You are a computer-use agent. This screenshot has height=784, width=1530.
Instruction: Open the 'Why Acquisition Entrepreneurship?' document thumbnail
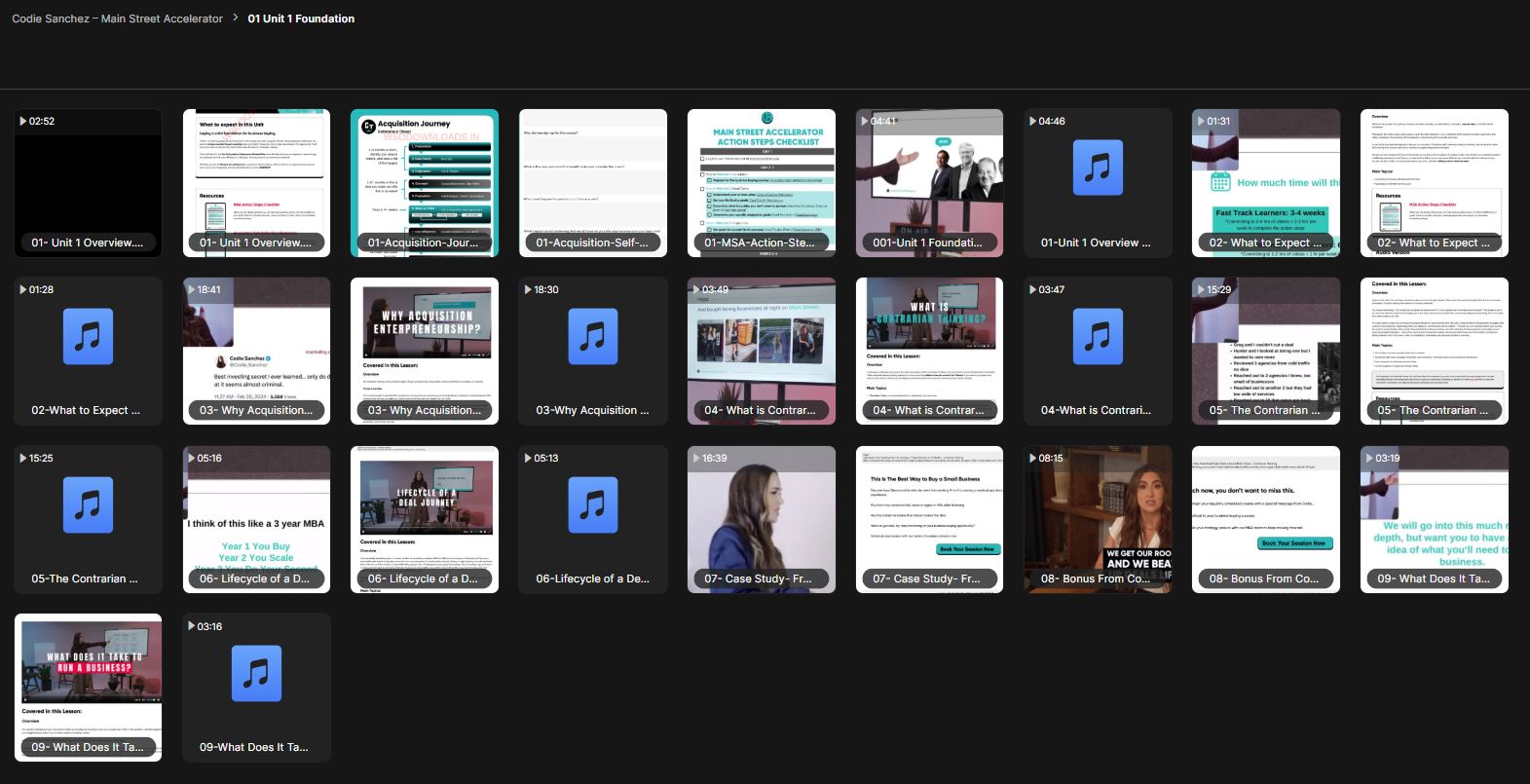pyautogui.click(x=425, y=352)
